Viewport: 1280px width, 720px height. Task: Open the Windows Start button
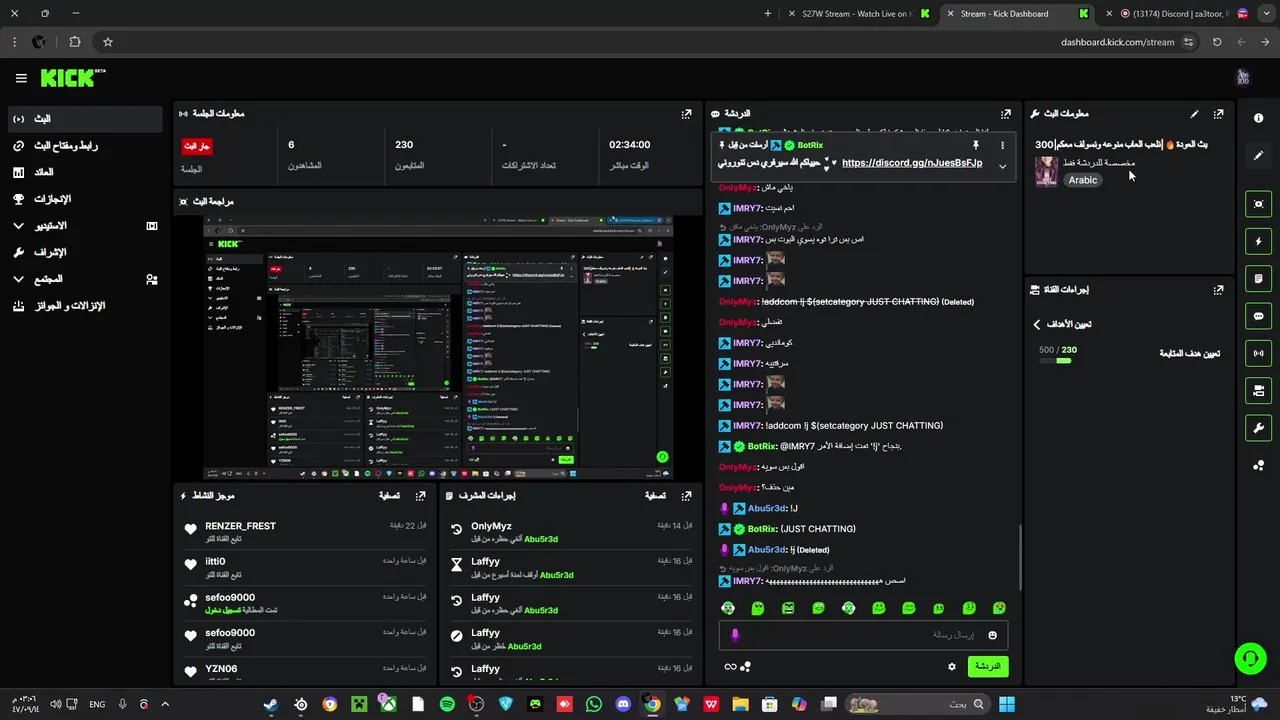[x=1006, y=704]
